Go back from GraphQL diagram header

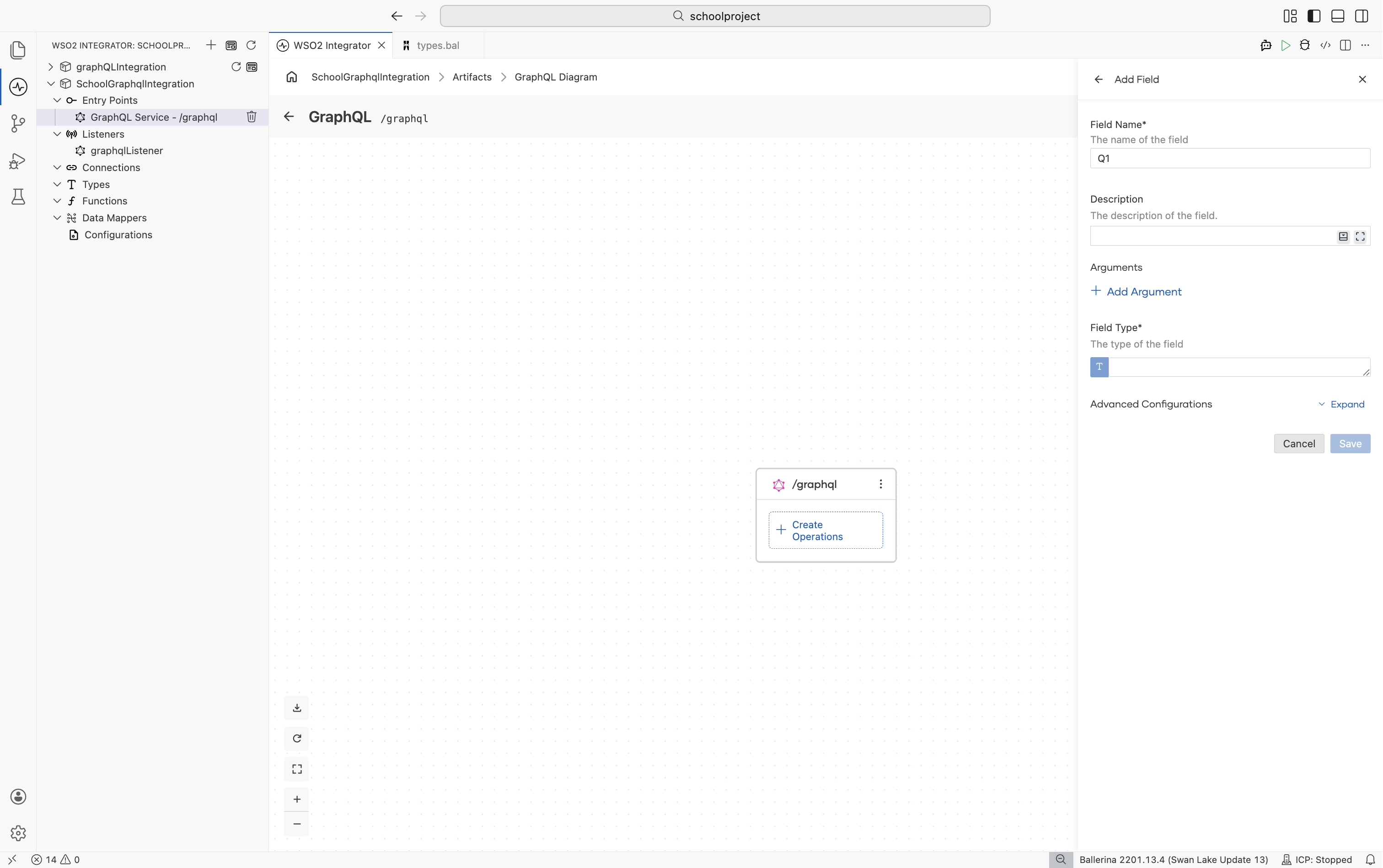click(289, 117)
